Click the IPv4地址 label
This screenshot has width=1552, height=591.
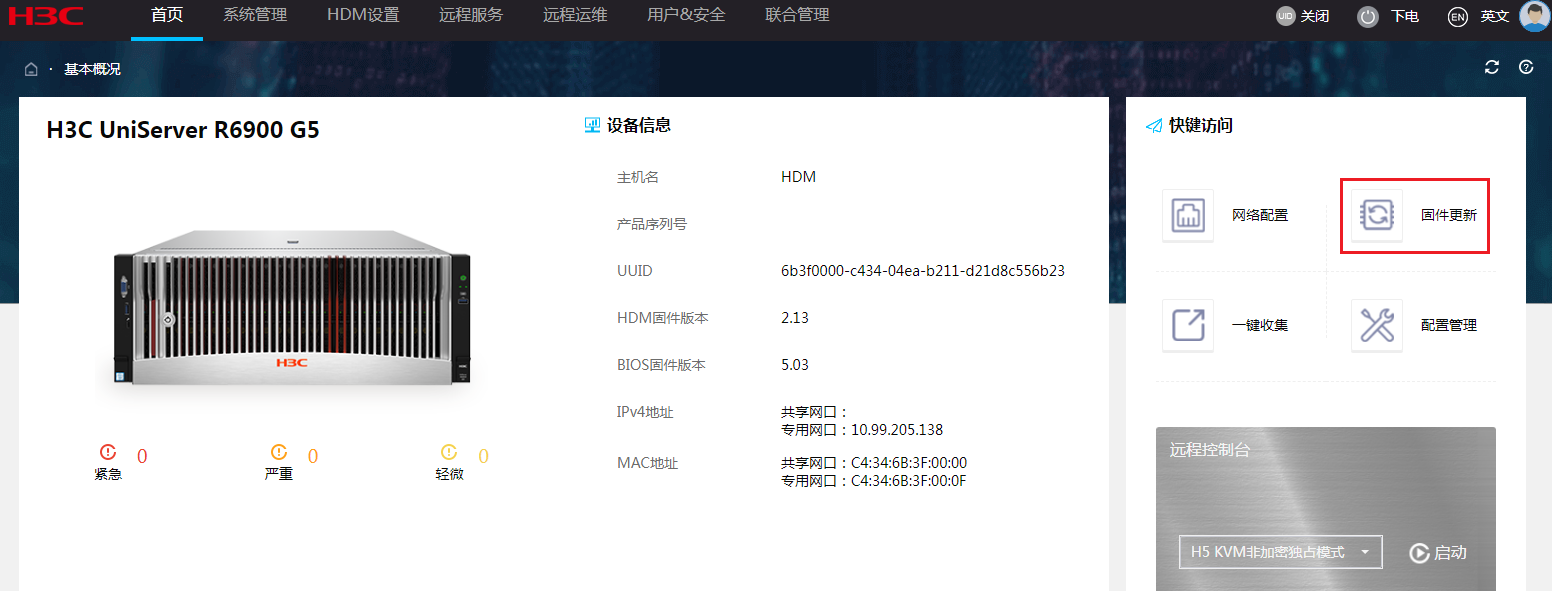click(x=645, y=412)
